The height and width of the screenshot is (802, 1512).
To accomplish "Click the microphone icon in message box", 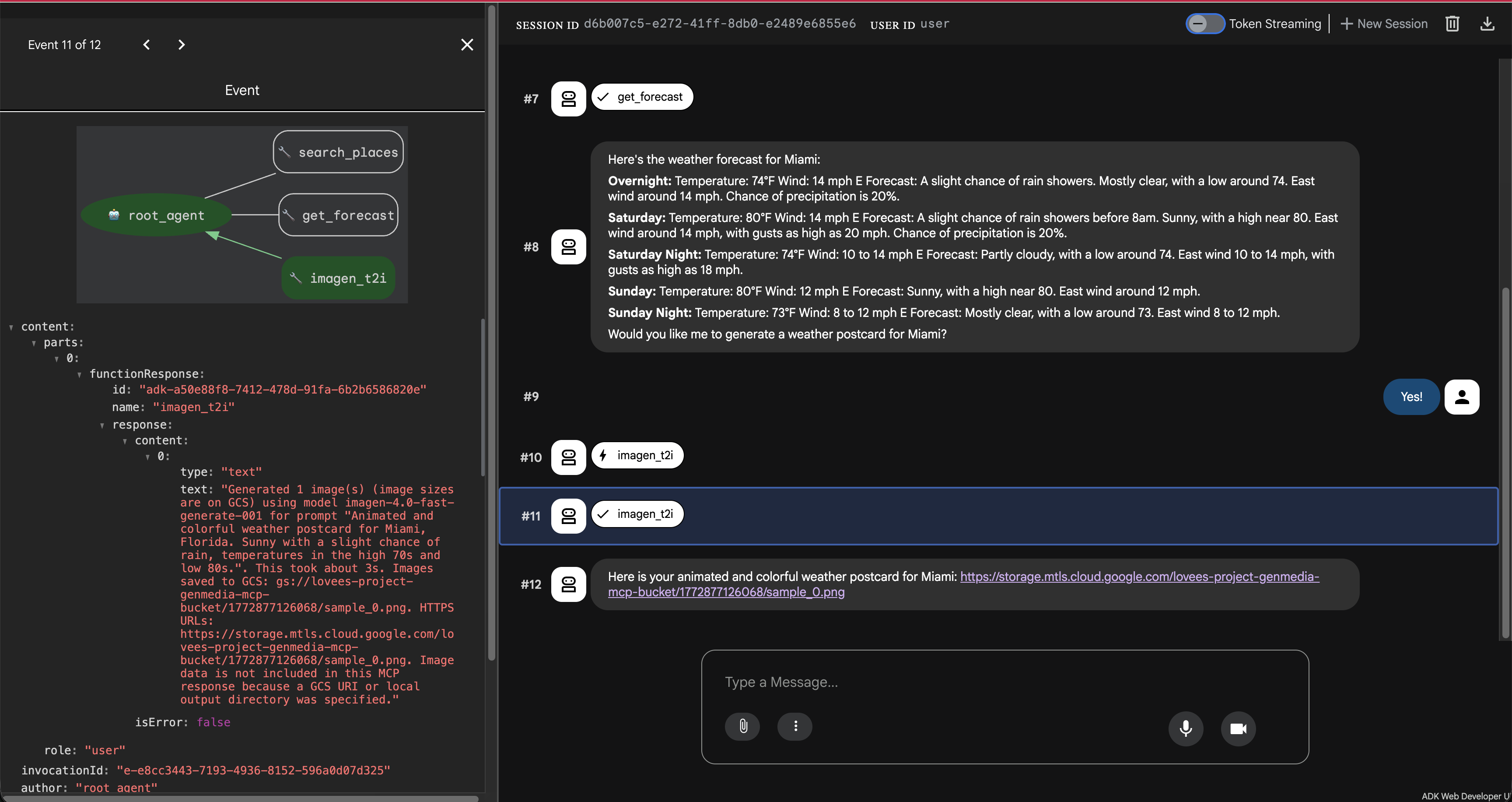I will click(1186, 728).
